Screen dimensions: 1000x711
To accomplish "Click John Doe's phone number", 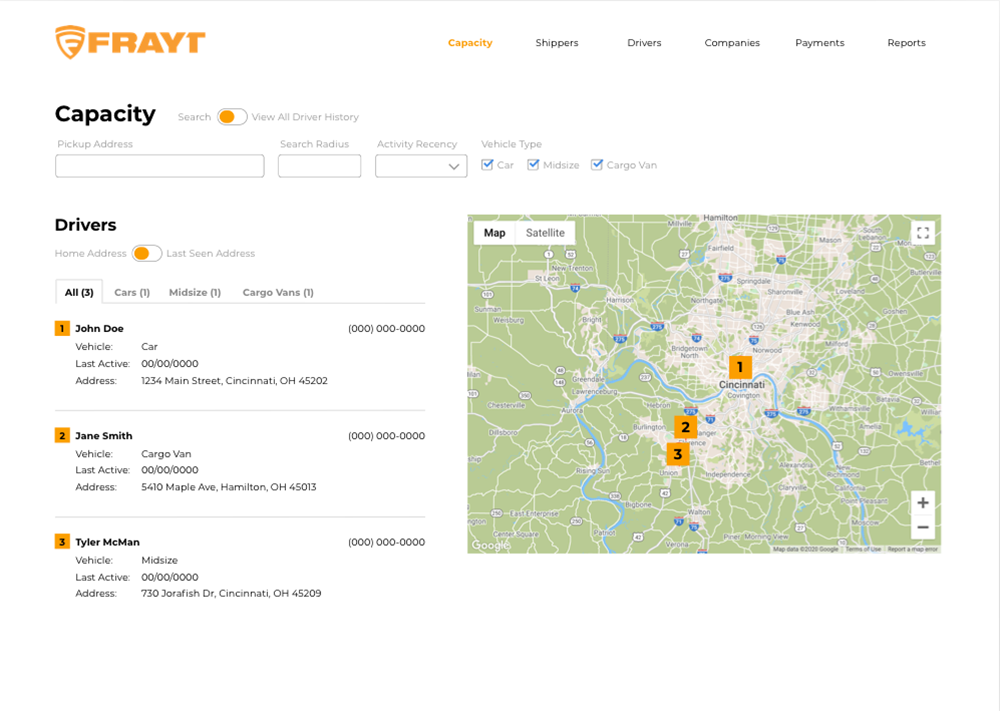I will coord(386,328).
